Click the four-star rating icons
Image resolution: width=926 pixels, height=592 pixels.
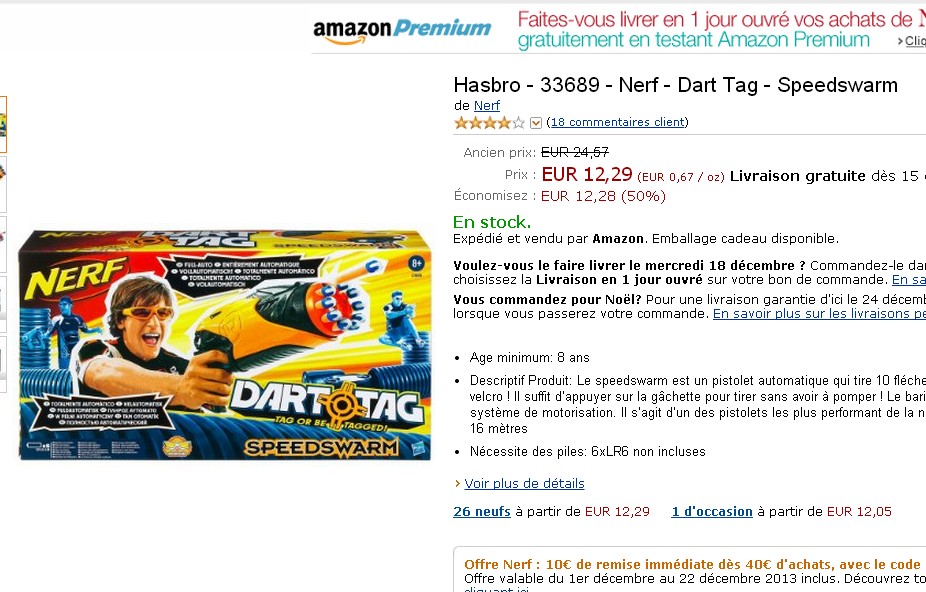pos(489,123)
